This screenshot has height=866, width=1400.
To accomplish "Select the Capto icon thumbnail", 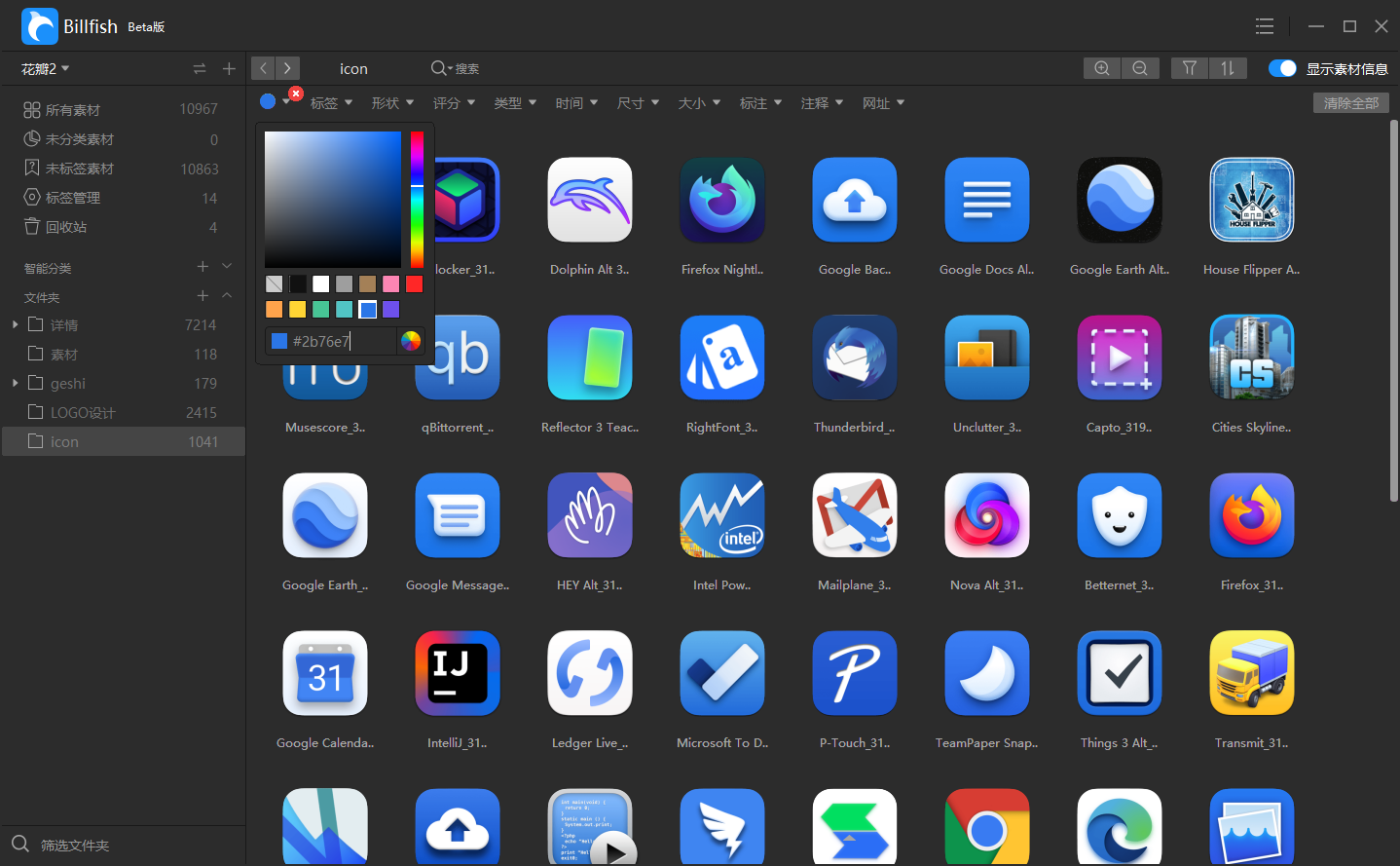I will (1120, 358).
